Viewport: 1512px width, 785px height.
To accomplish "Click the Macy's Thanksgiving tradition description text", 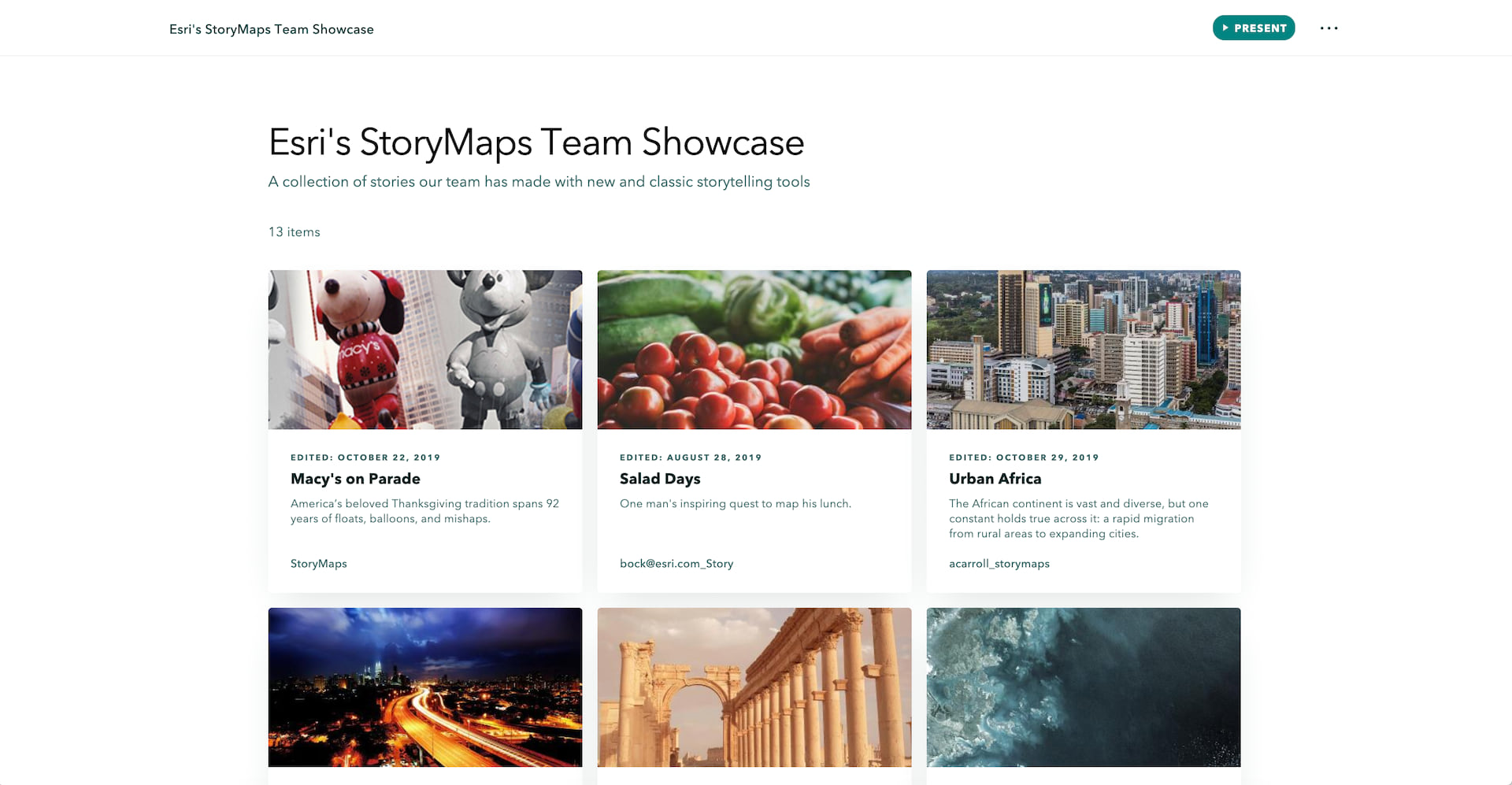I will click(425, 511).
